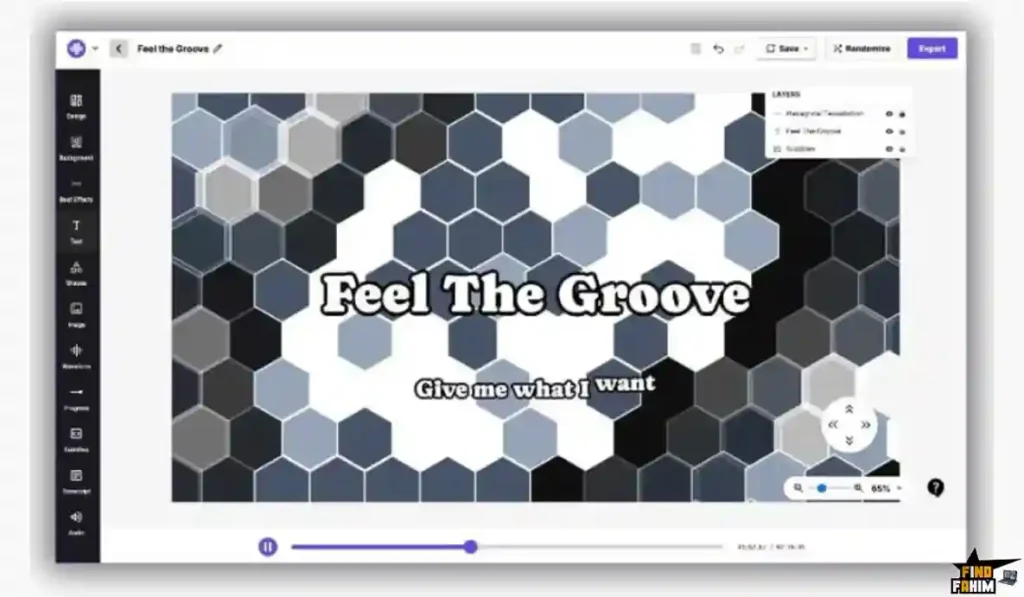Toggle visibility of Feel The Groove layer

pos(890,131)
